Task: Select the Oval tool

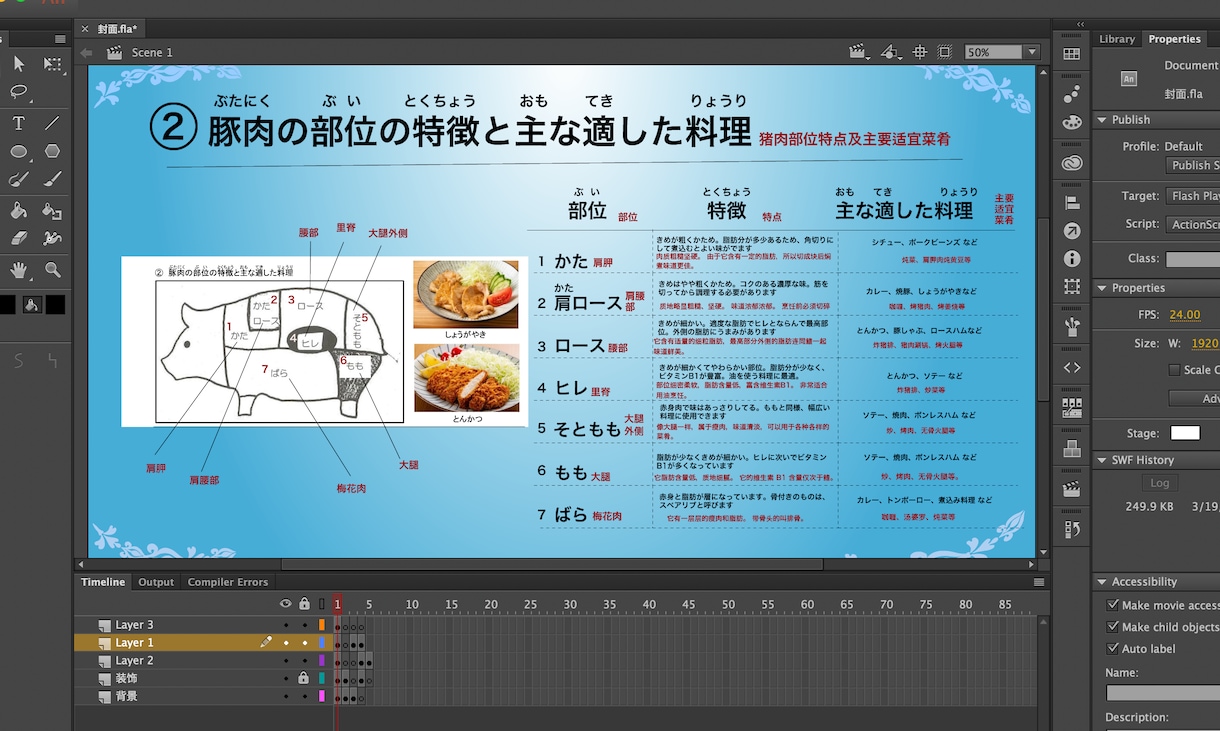Action: point(19,151)
